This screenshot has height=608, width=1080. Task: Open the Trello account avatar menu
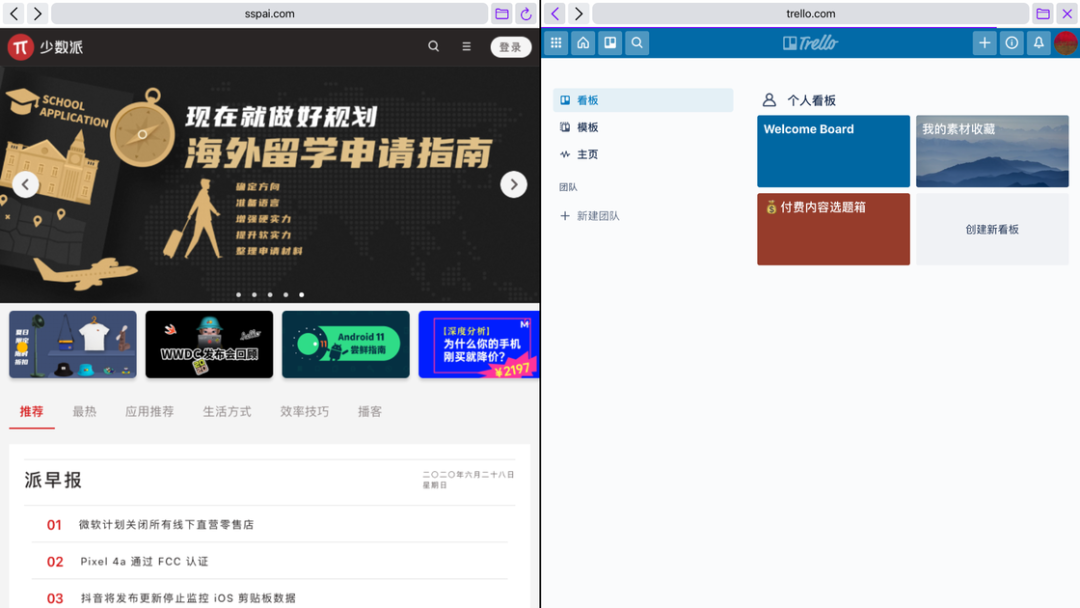(x=1066, y=43)
